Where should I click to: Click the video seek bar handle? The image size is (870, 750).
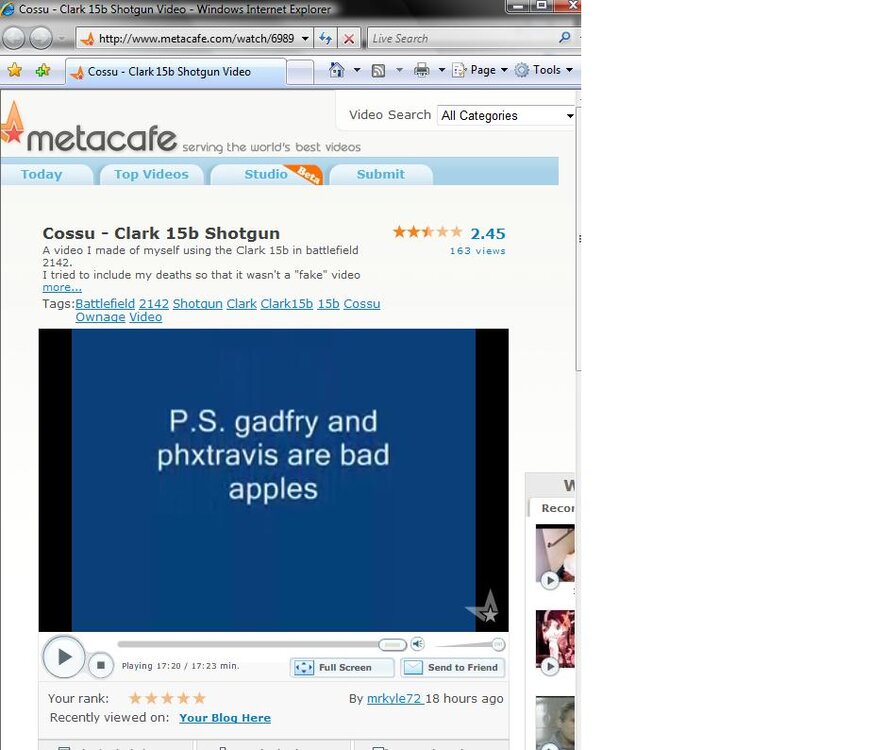[x=392, y=645]
